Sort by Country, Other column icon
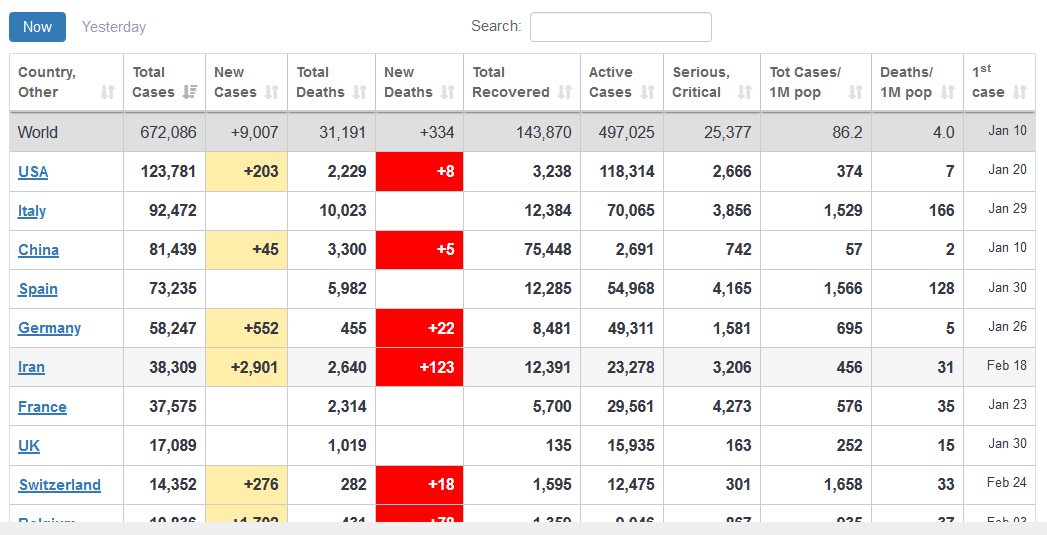The width and height of the screenshot is (1047, 535). [x=108, y=92]
